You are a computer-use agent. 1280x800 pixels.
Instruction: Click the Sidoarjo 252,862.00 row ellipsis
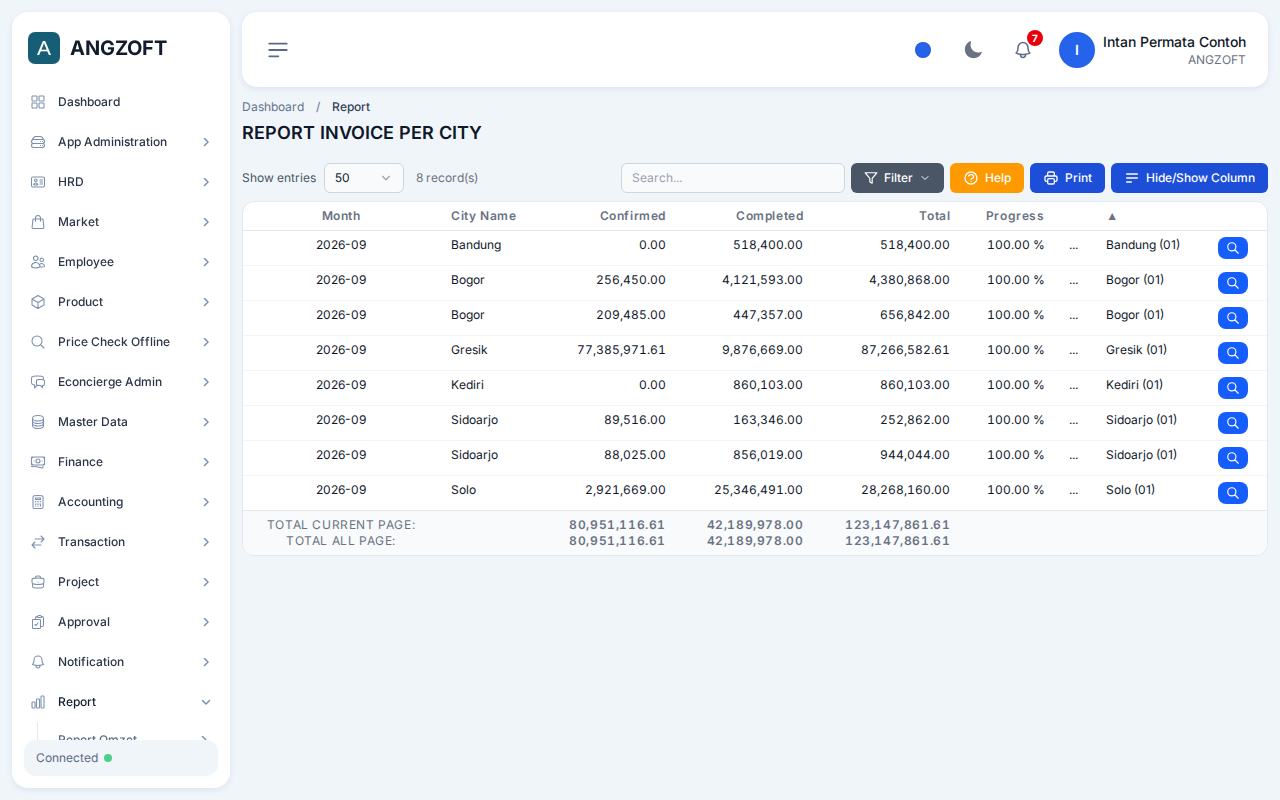click(x=1074, y=421)
